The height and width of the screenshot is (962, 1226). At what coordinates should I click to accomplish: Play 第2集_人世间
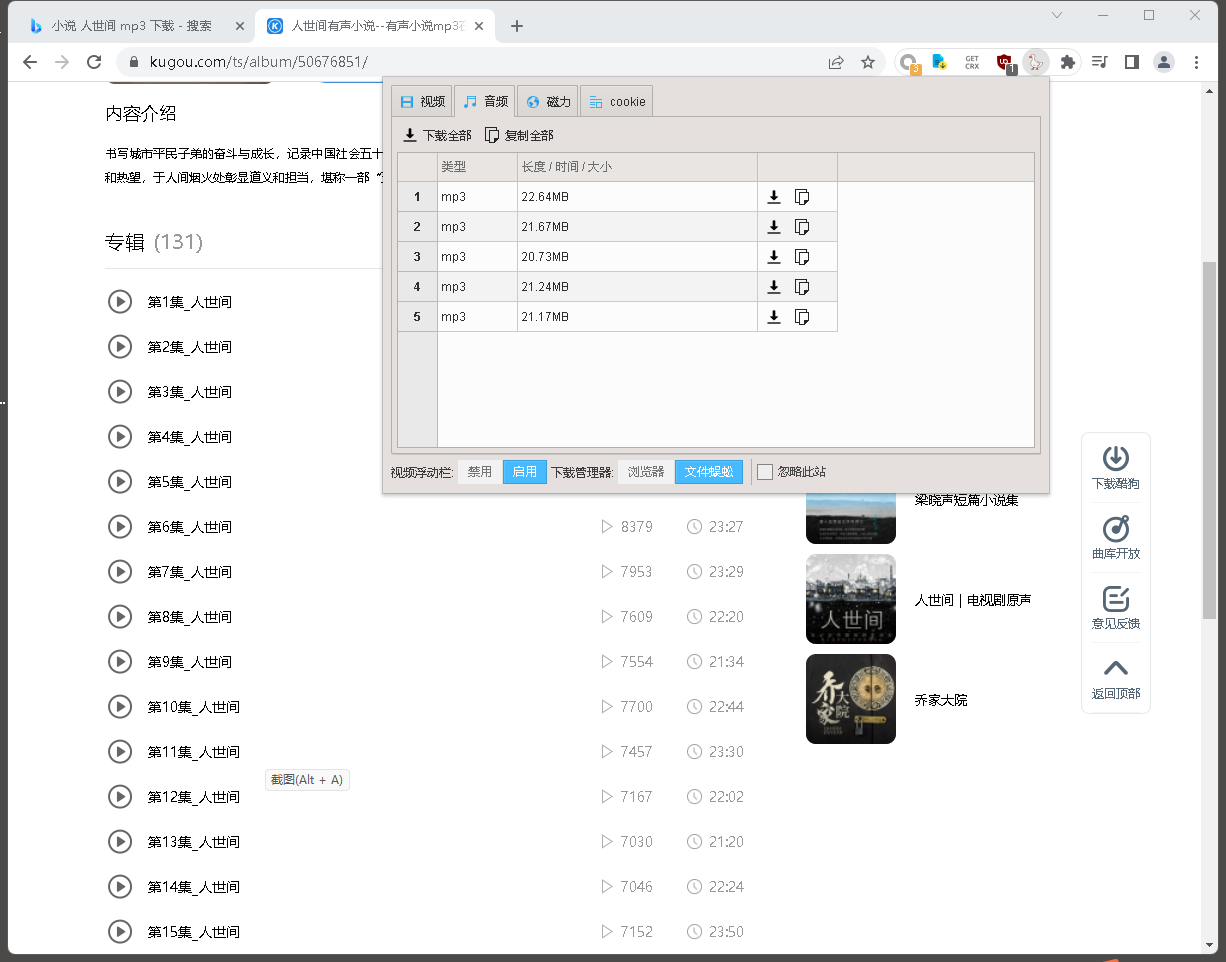[x=120, y=346]
